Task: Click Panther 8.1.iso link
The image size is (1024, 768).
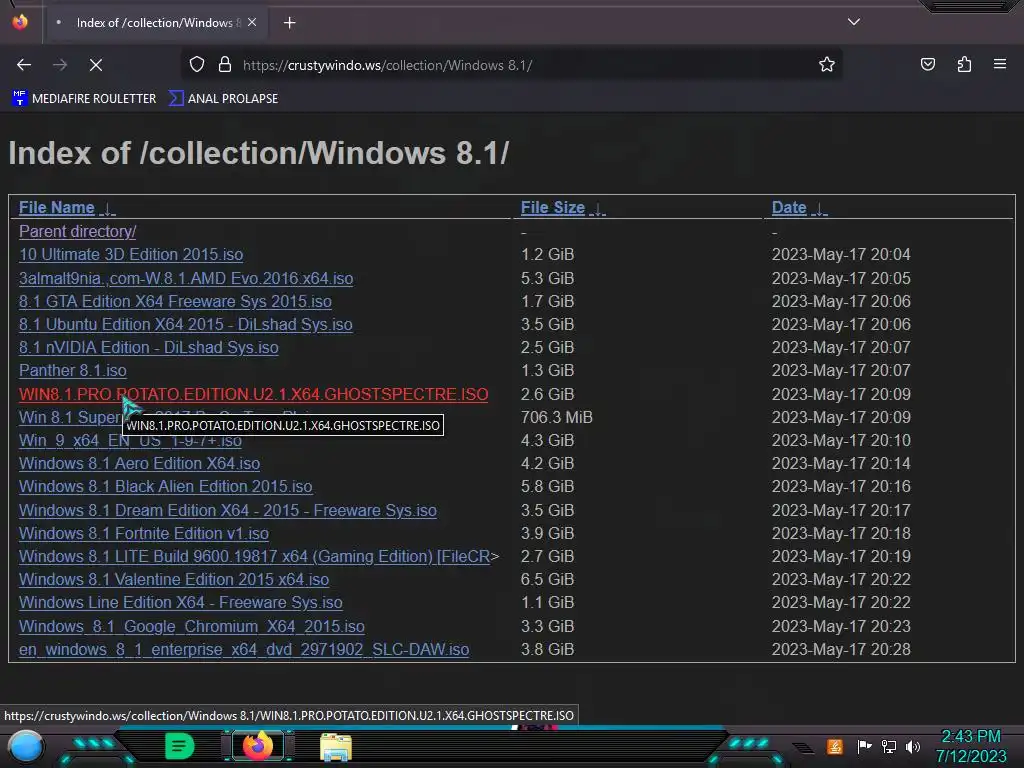Action: (72, 370)
